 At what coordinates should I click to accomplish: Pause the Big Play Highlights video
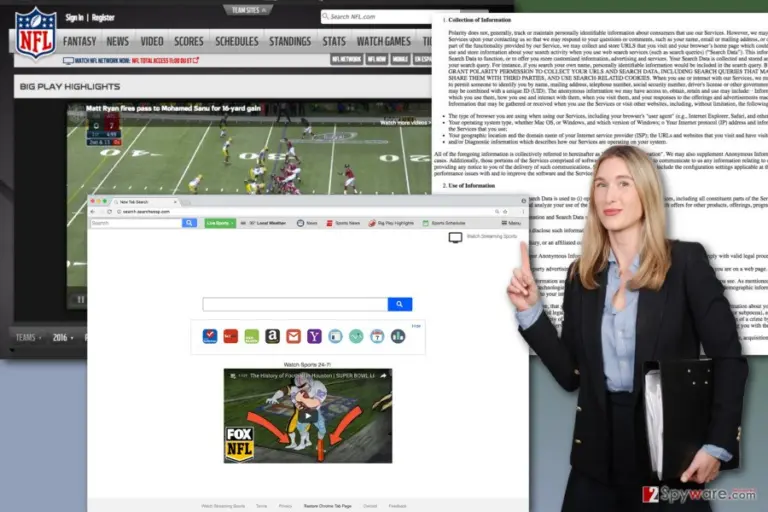(x=81, y=299)
